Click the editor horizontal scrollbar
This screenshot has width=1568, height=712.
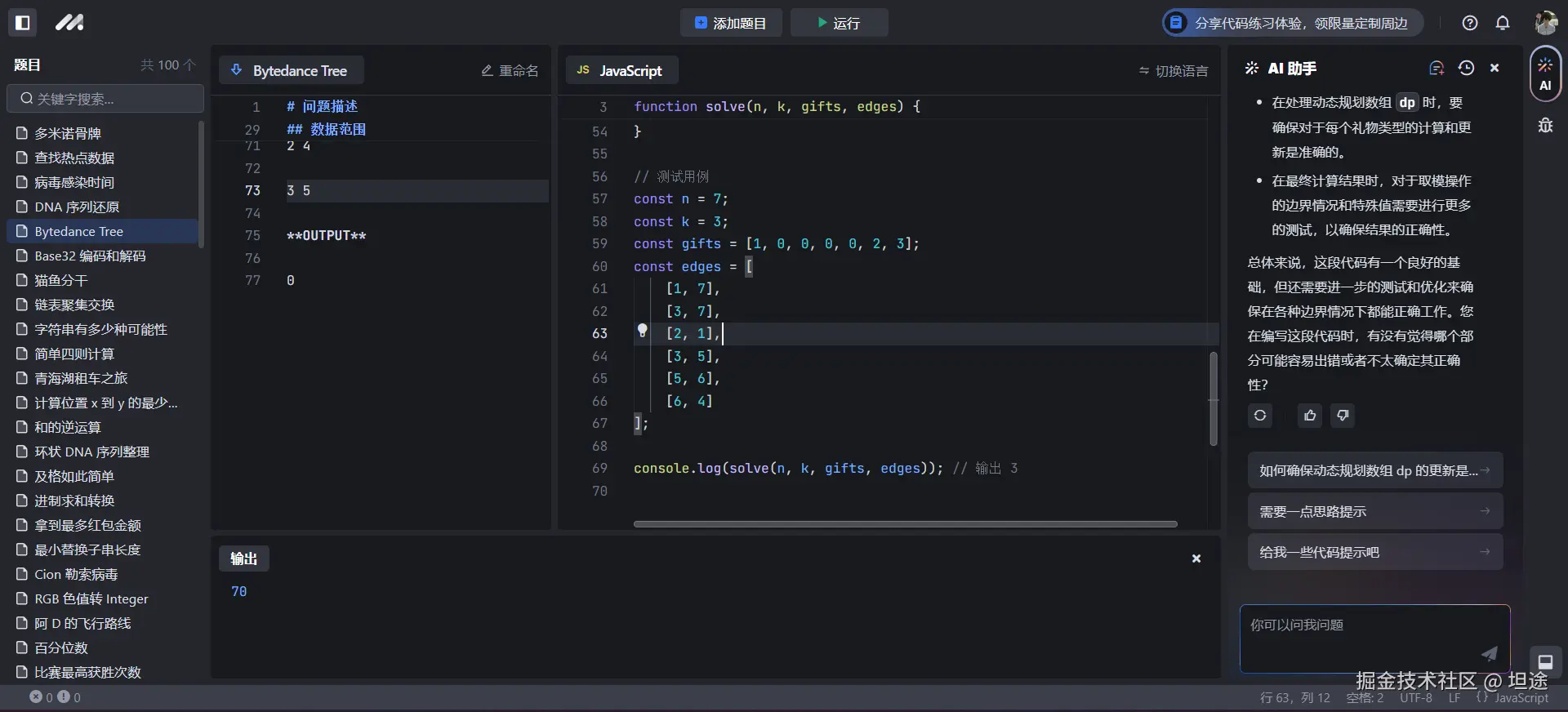[905, 524]
